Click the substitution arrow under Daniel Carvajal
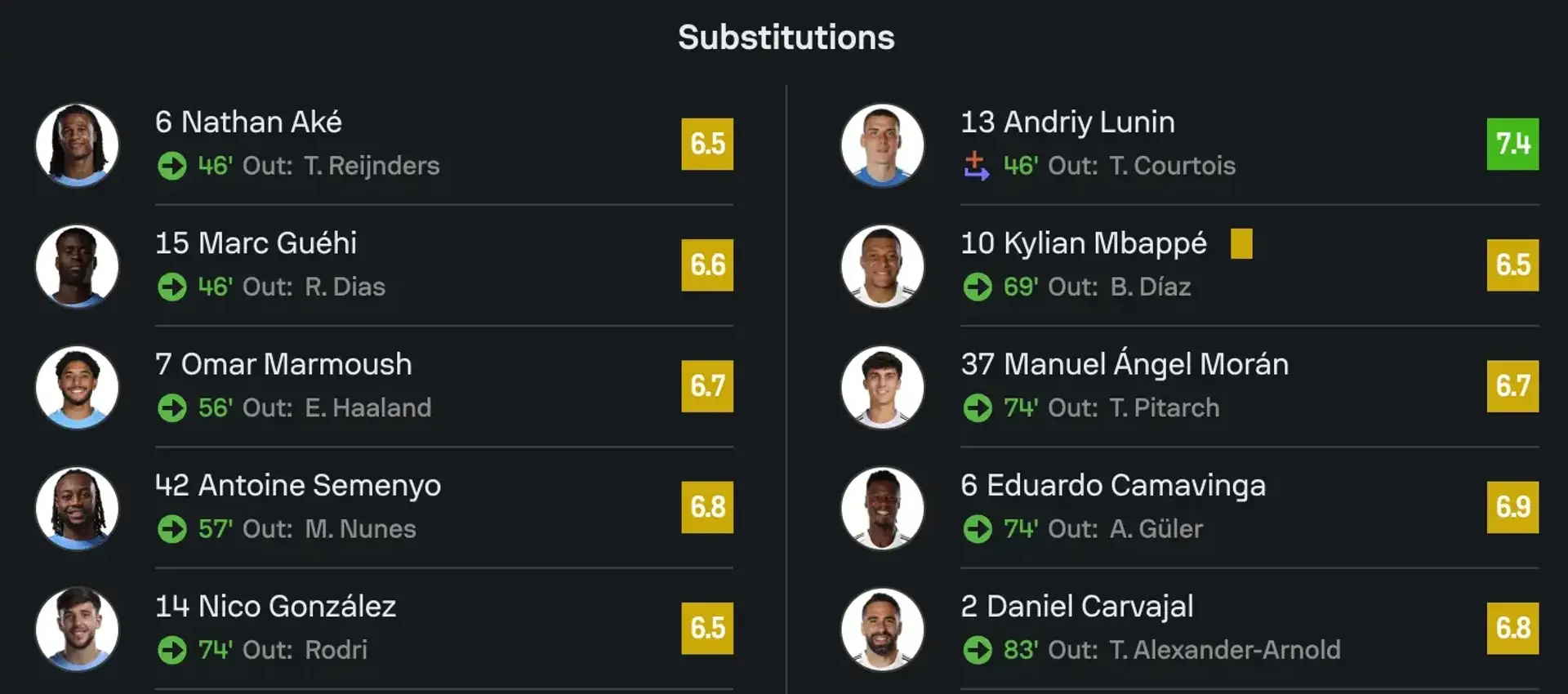1568x694 pixels. coord(977,650)
